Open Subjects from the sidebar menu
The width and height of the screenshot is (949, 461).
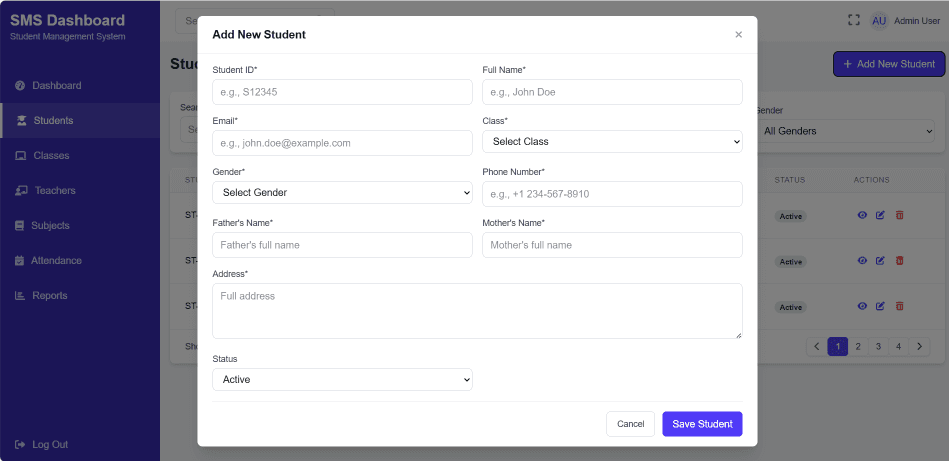tap(80, 226)
